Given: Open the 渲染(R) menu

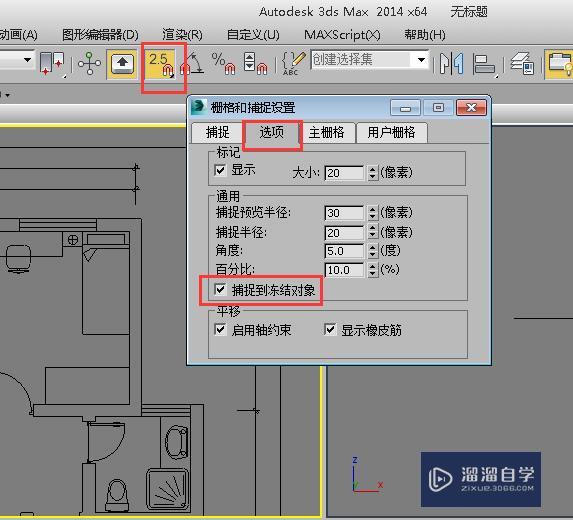Looking at the screenshot, I should [182, 35].
